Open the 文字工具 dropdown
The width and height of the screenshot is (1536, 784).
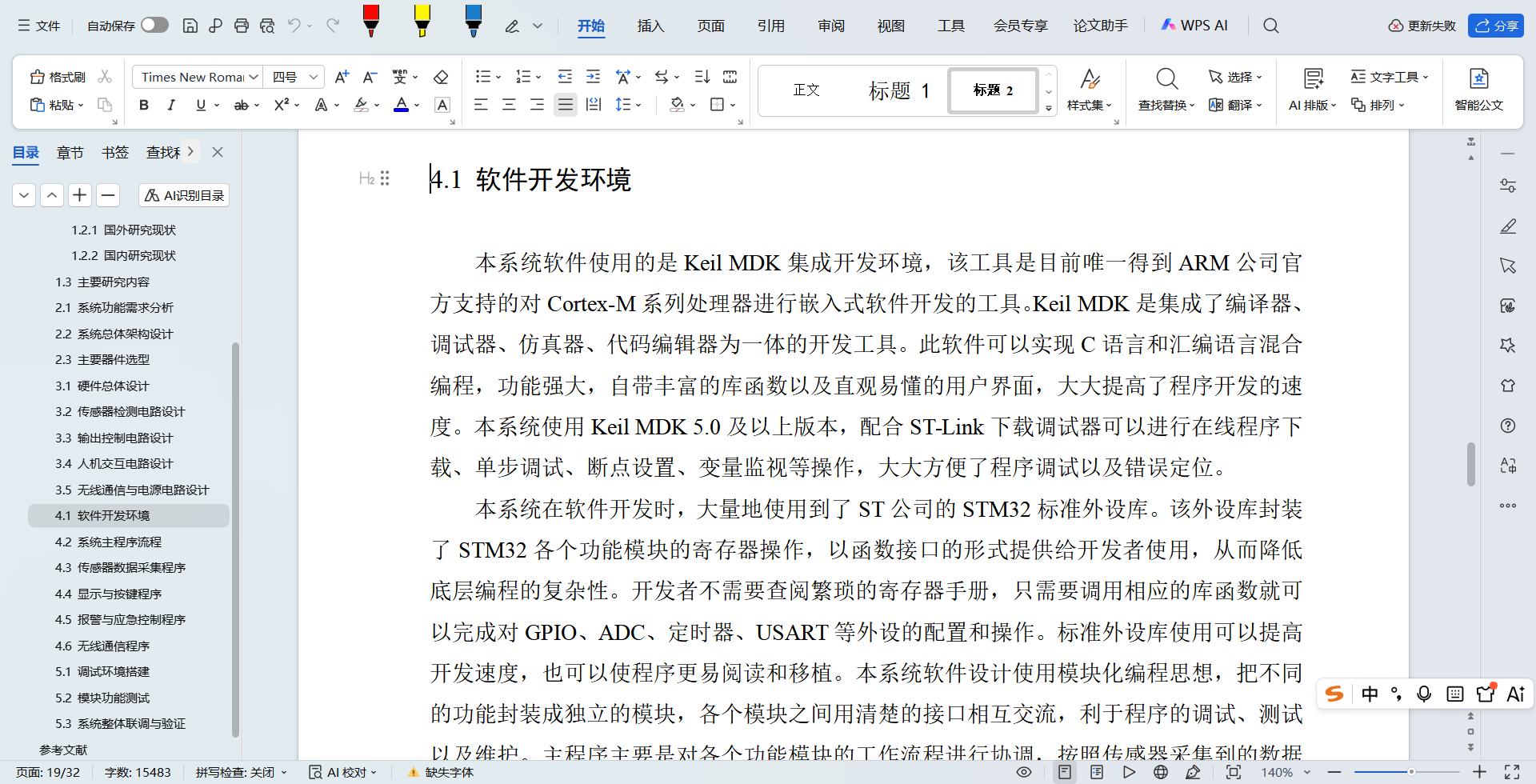pyautogui.click(x=1390, y=77)
